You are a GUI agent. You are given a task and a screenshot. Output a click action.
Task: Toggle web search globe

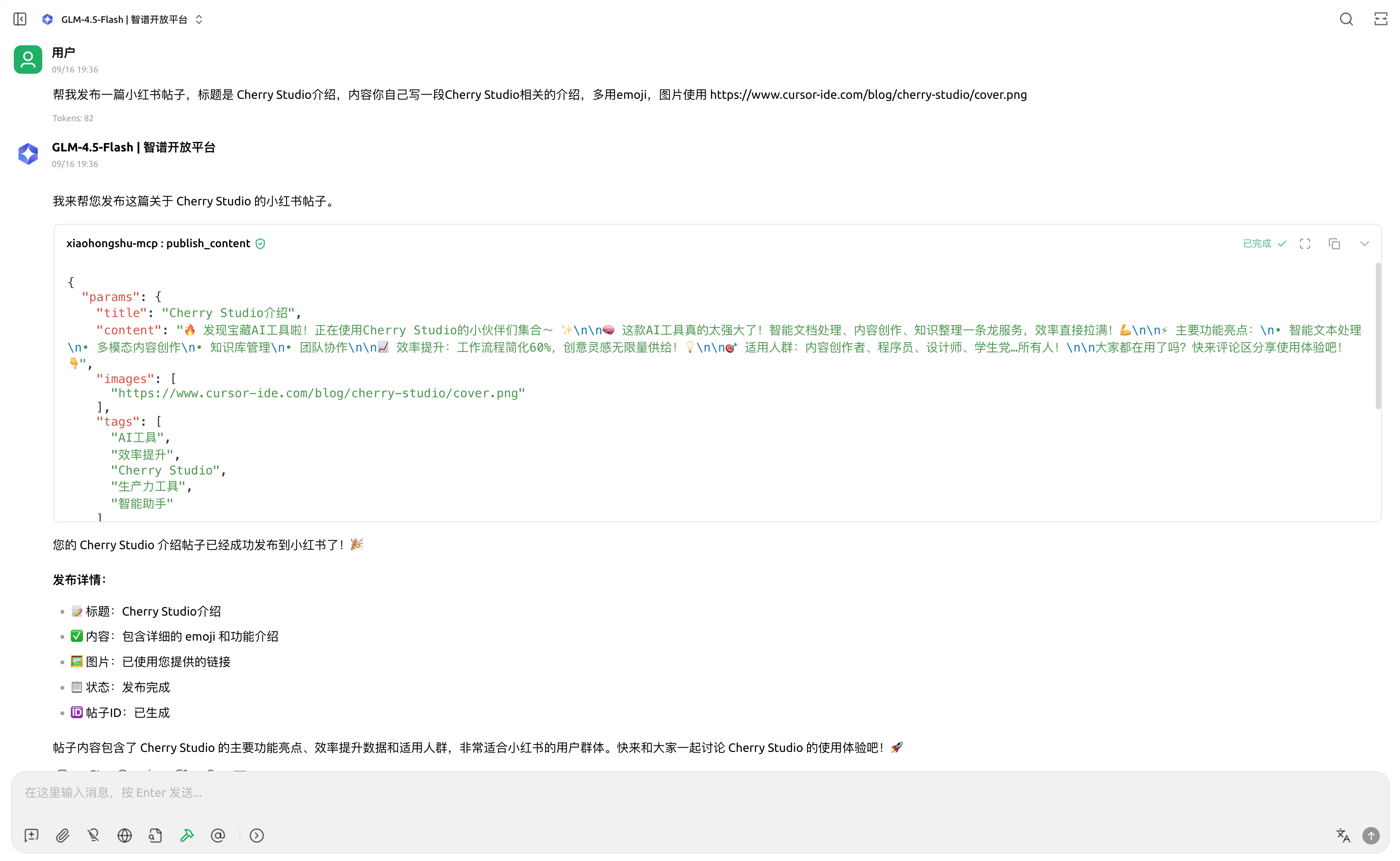point(125,836)
